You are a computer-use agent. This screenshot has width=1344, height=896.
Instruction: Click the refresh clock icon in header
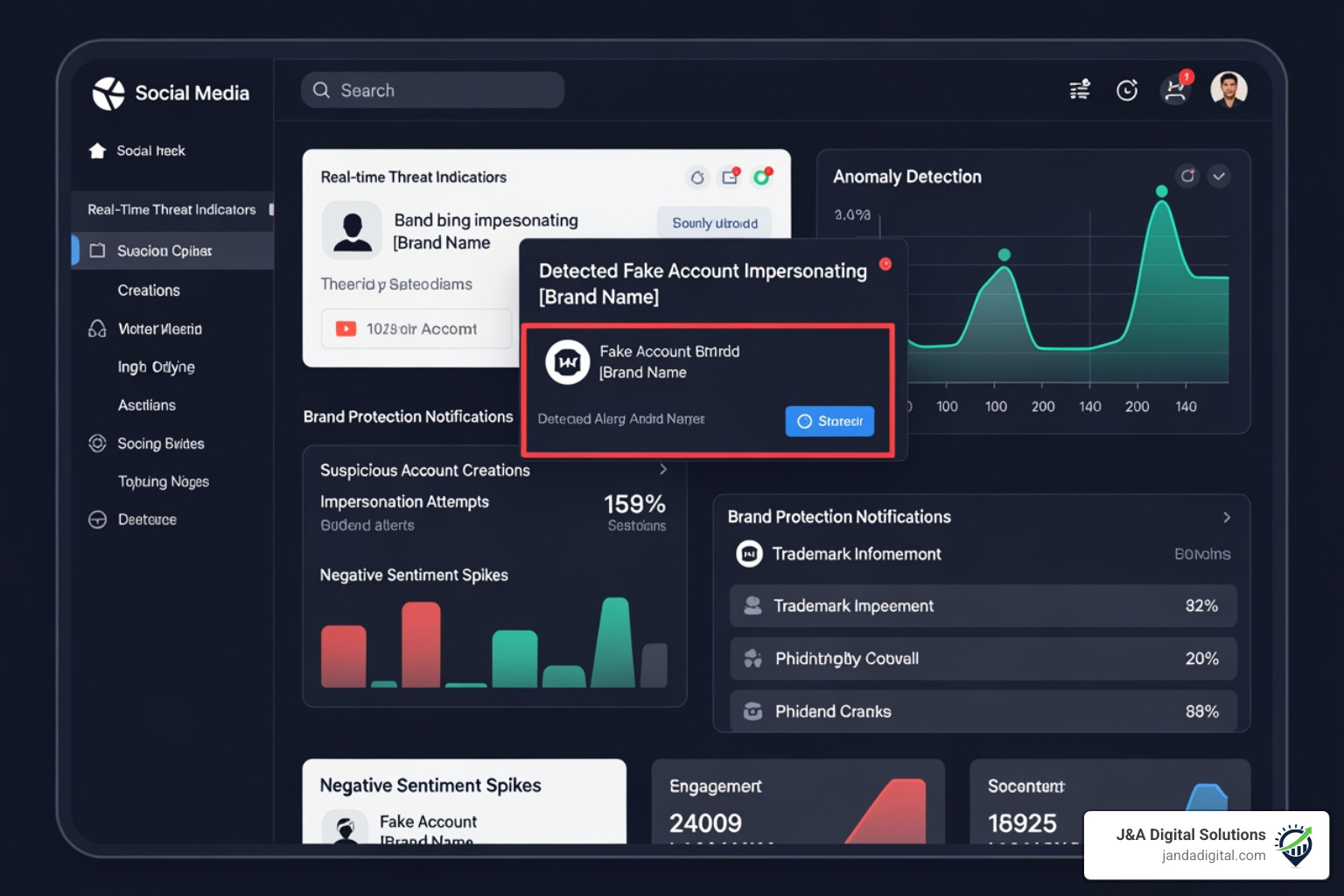pos(1127,90)
